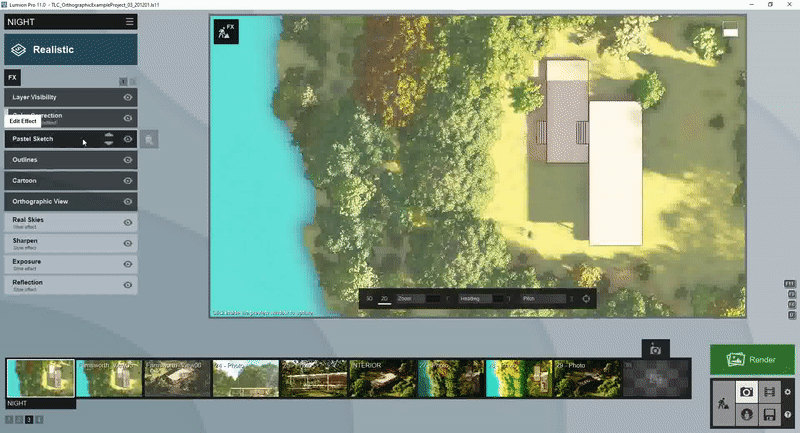
Task: Switch preview to 3D mode
Action: [369, 299]
